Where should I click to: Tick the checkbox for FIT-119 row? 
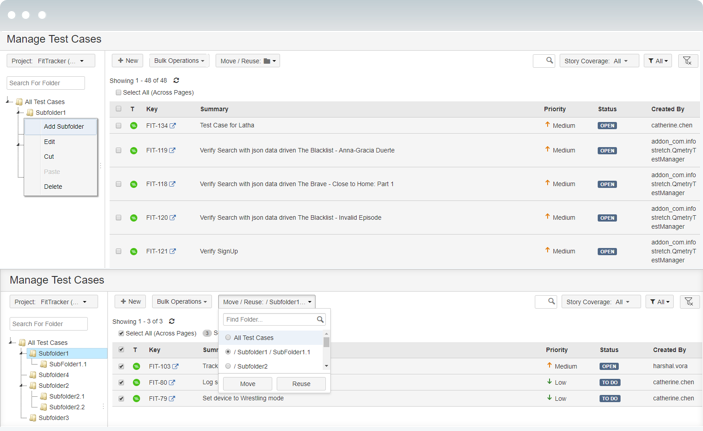[118, 150]
